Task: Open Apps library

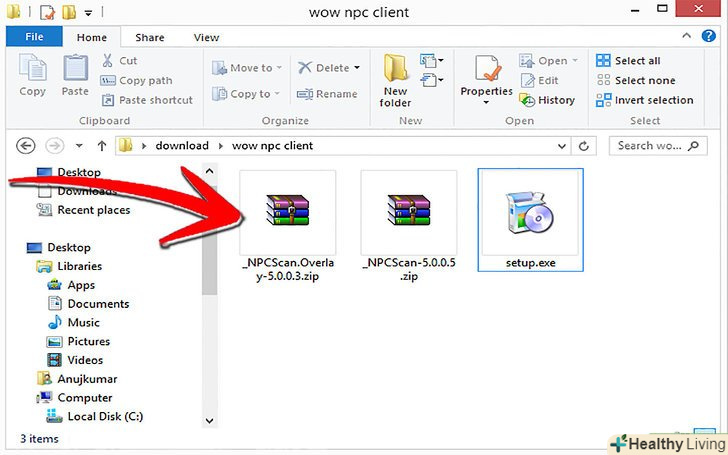Action: click(71, 285)
